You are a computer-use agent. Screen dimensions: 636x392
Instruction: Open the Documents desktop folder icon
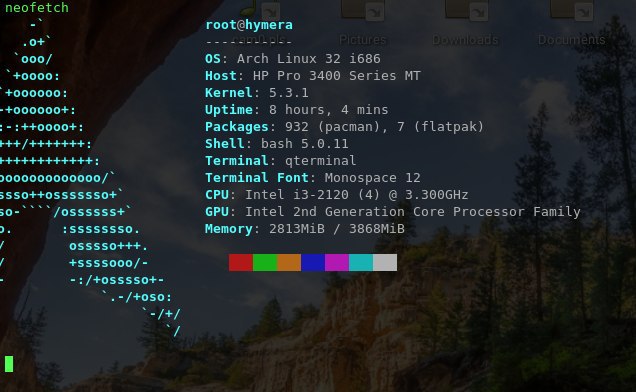(571, 10)
